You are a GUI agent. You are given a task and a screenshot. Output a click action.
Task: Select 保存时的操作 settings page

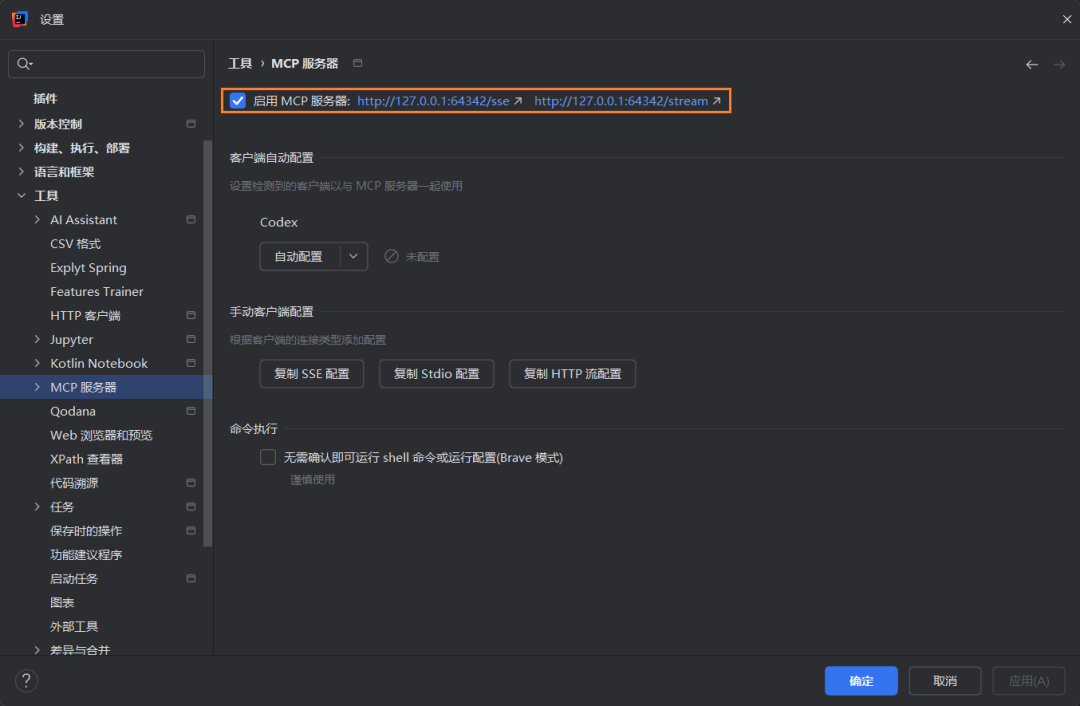[x=86, y=531]
